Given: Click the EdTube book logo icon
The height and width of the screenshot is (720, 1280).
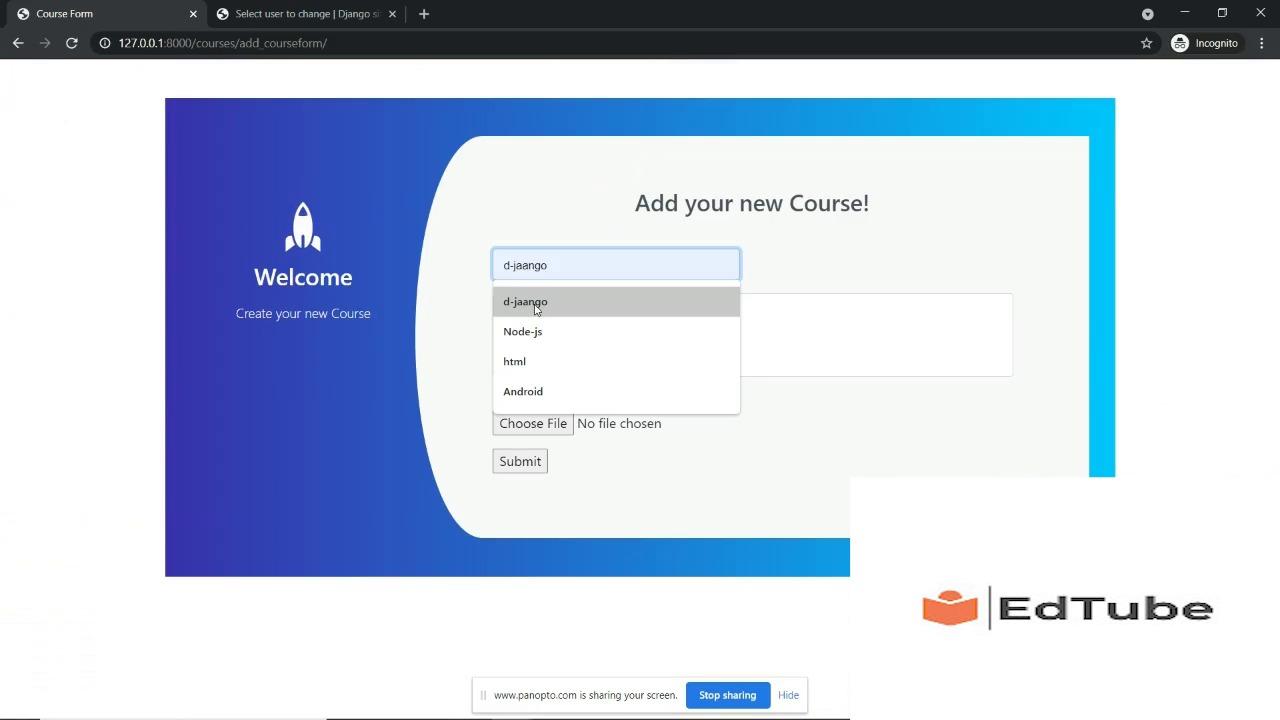Looking at the screenshot, I should coord(950,608).
